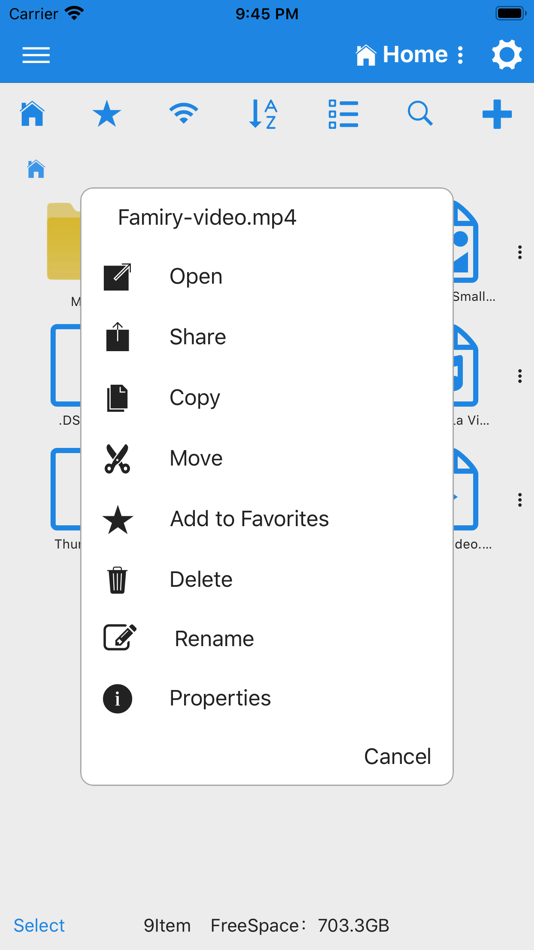The width and height of the screenshot is (534, 950).
Task: Open the hamburger side menu
Action: click(36, 55)
